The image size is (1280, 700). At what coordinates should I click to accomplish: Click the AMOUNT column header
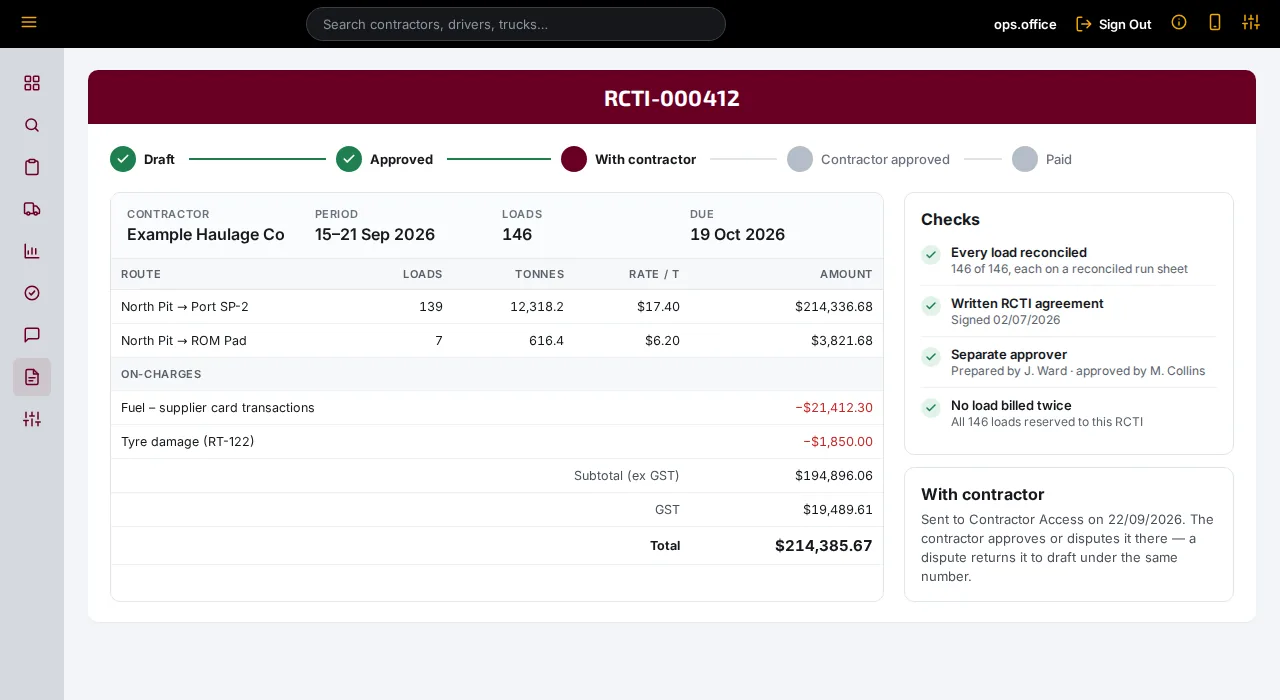(x=846, y=274)
